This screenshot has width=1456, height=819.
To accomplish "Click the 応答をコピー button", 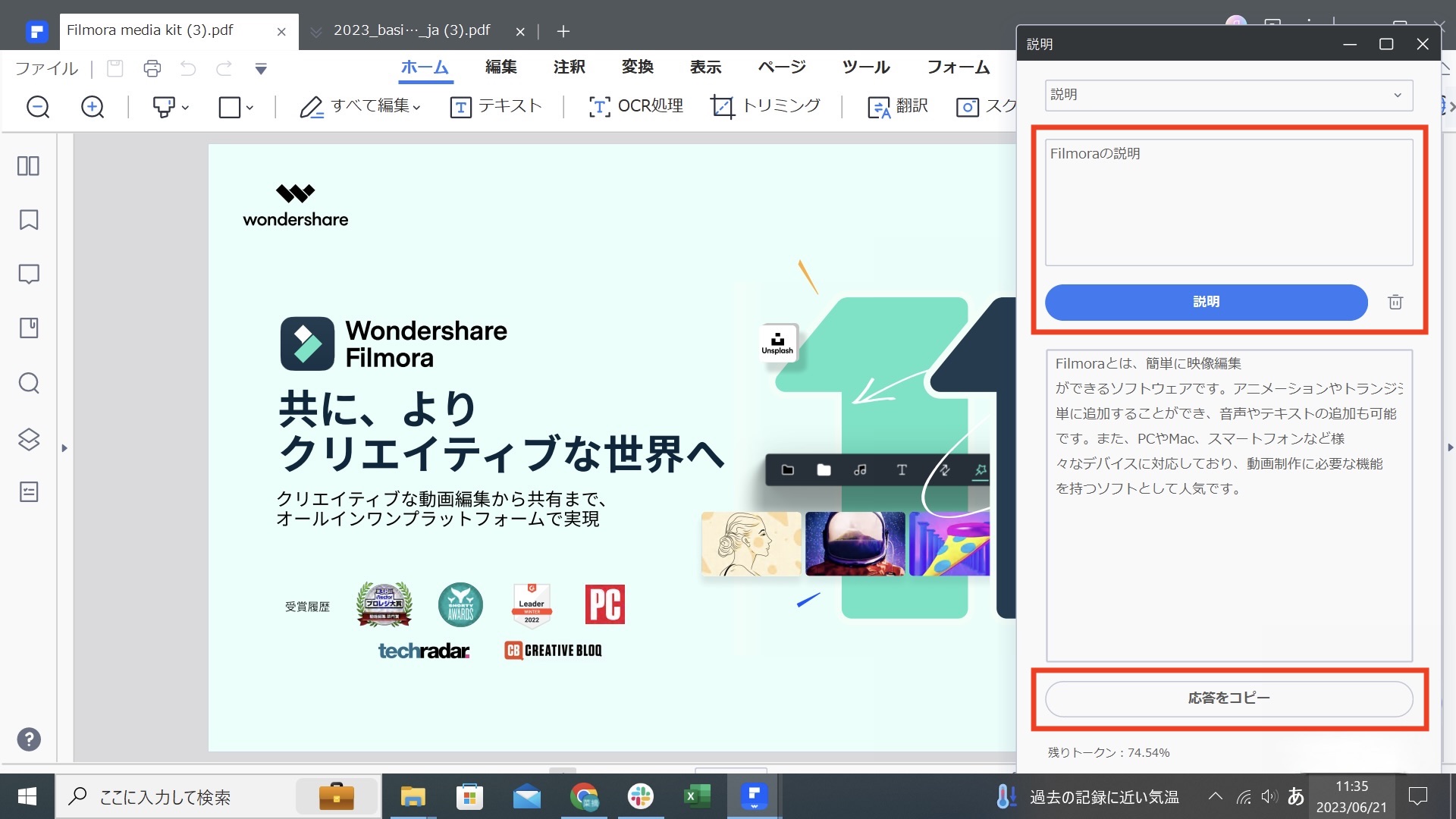I will click(1228, 698).
